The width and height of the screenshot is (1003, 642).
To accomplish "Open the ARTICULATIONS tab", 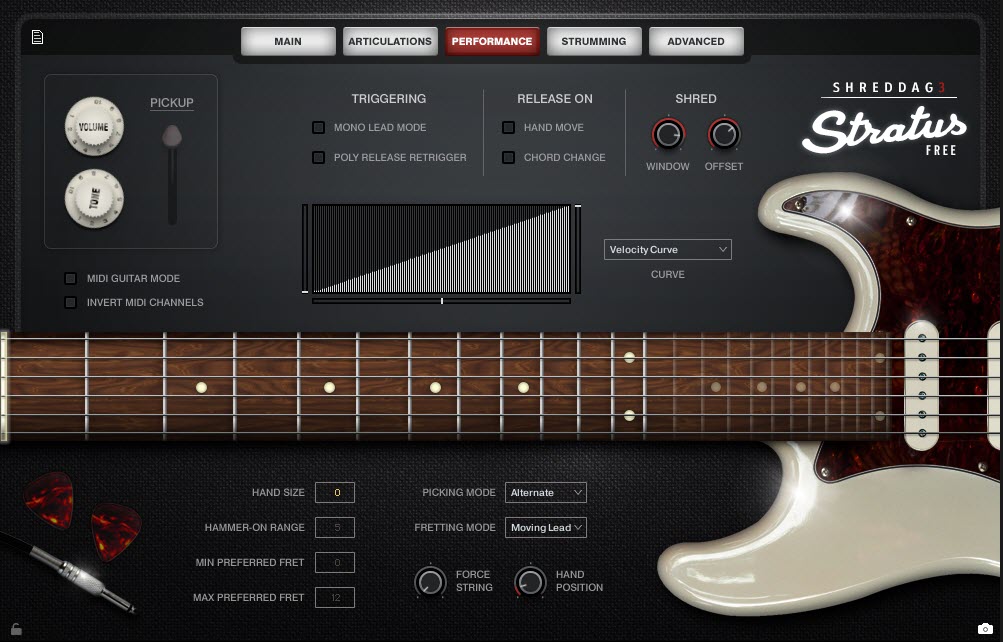I will (390, 41).
